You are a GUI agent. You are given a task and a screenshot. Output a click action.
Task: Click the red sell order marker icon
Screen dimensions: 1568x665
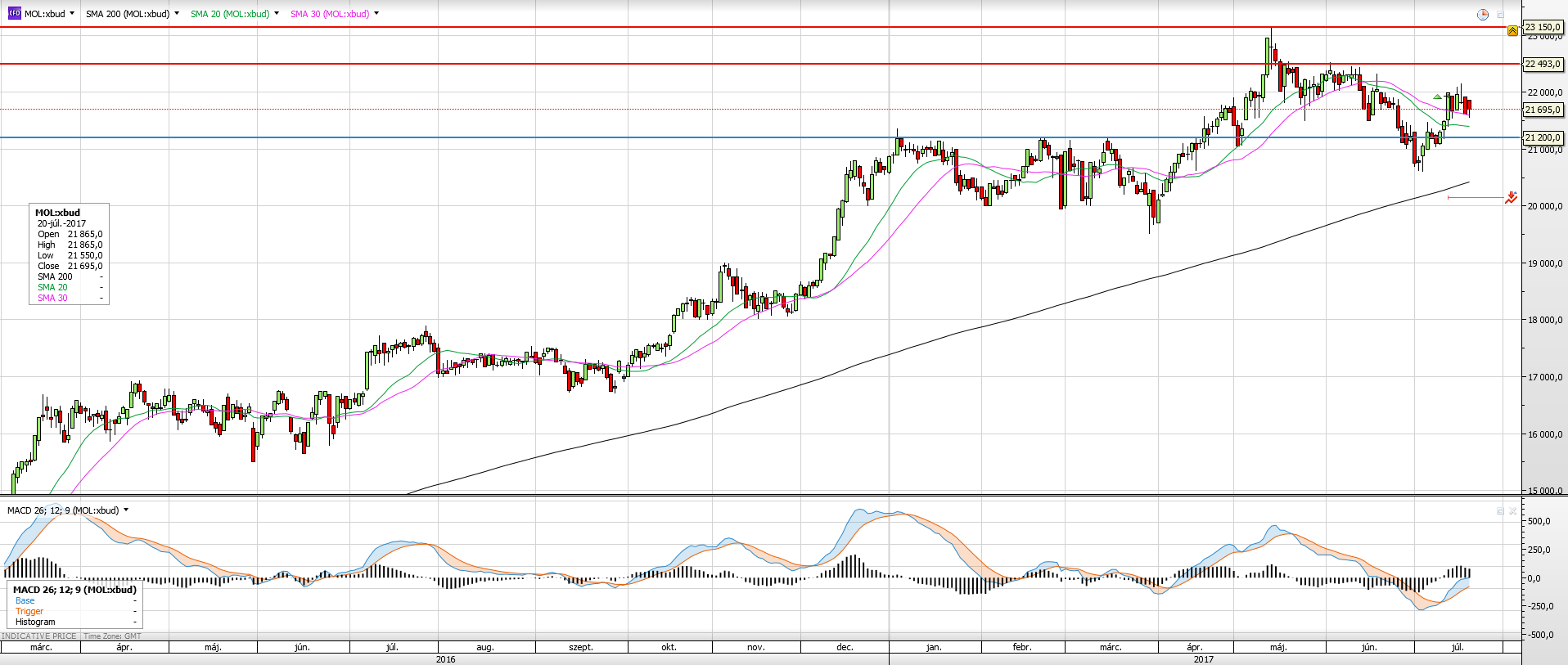click(1511, 197)
